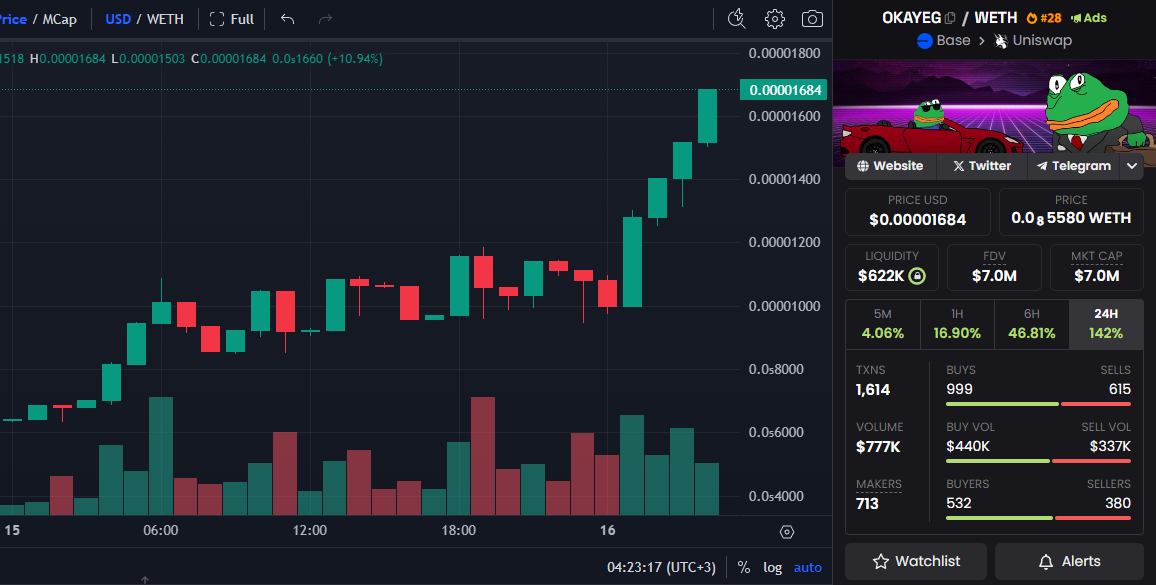Click the LIQUIDITY $622K value
This screenshot has height=585, width=1156.
click(881, 276)
